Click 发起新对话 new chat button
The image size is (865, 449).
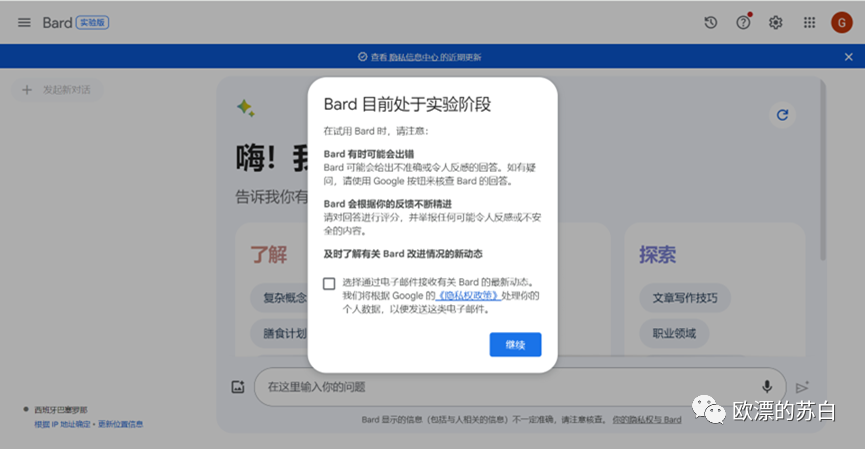(x=58, y=90)
